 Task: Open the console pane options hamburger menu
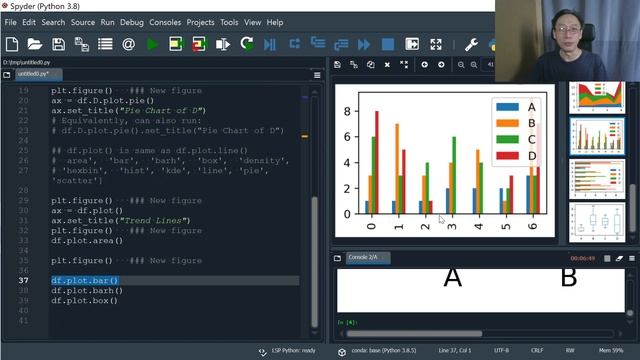pyautogui.click(x=631, y=258)
